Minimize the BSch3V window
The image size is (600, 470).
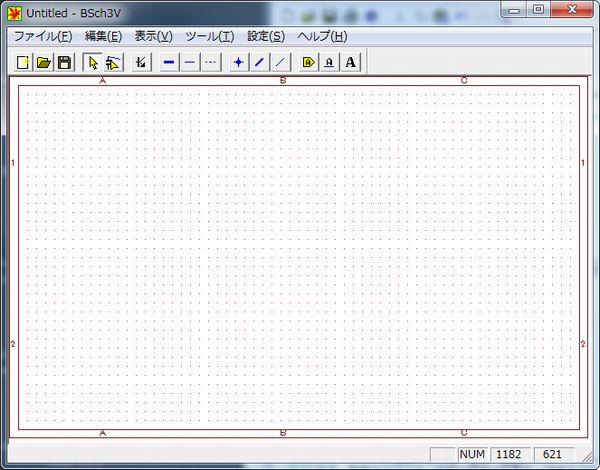(x=514, y=10)
